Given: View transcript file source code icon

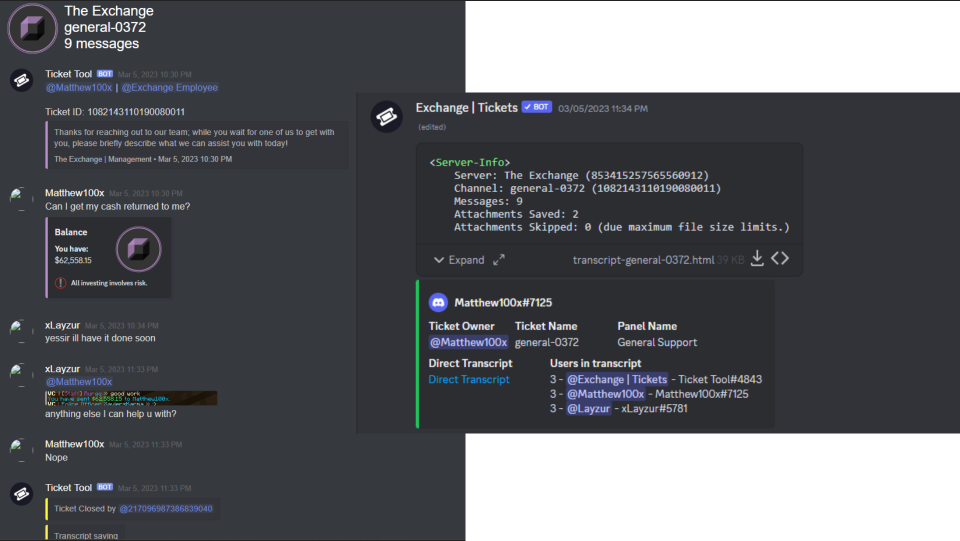Looking at the screenshot, I should (x=780, y=258).
